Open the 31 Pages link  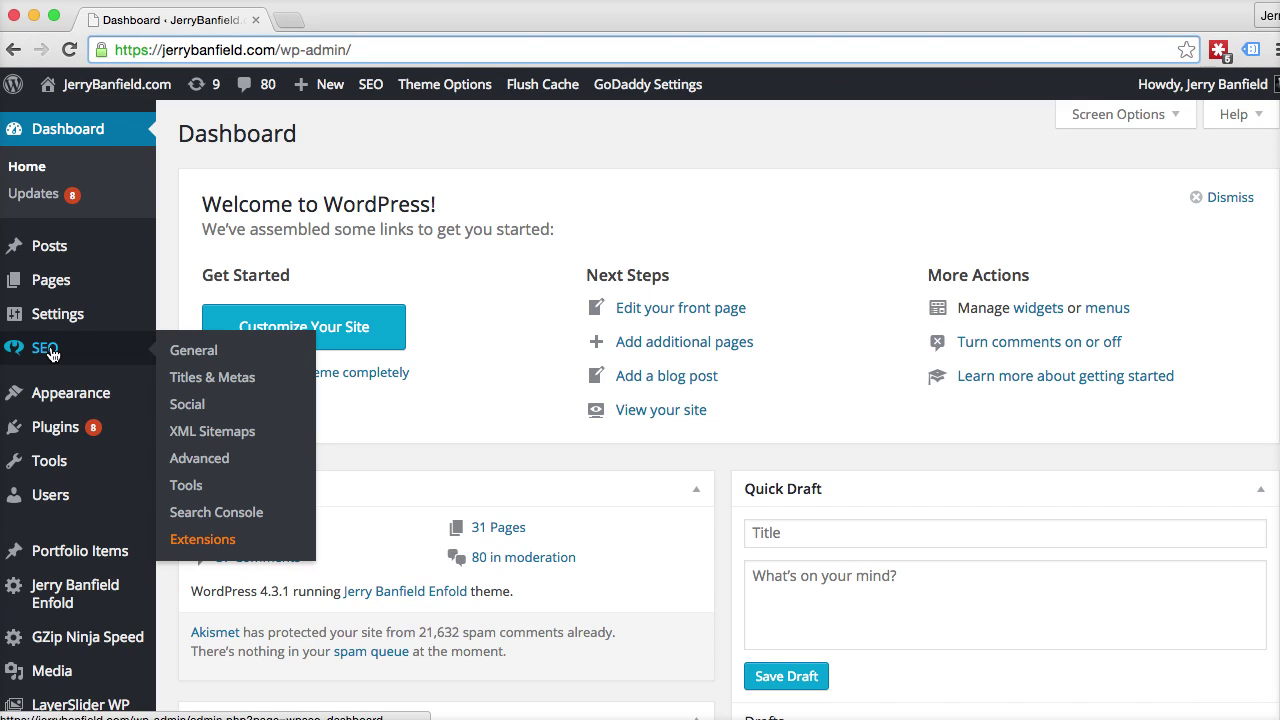(498, 527)
